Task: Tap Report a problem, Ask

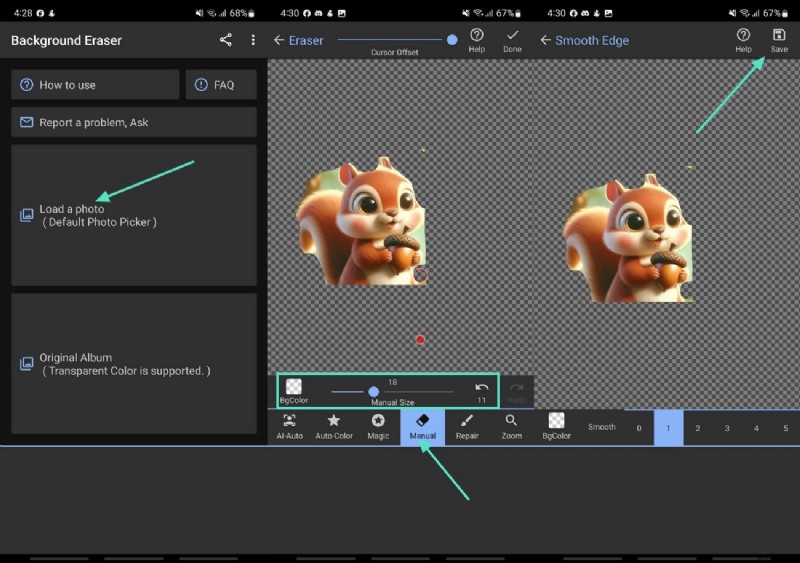Action: click(133, 122)
